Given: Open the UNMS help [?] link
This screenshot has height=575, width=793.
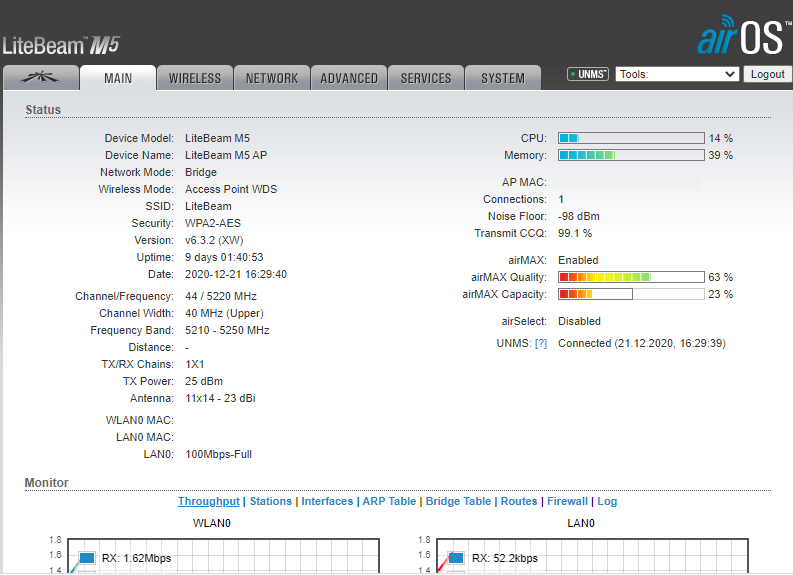Looking at the screenshot, I should tap(541, 343).
